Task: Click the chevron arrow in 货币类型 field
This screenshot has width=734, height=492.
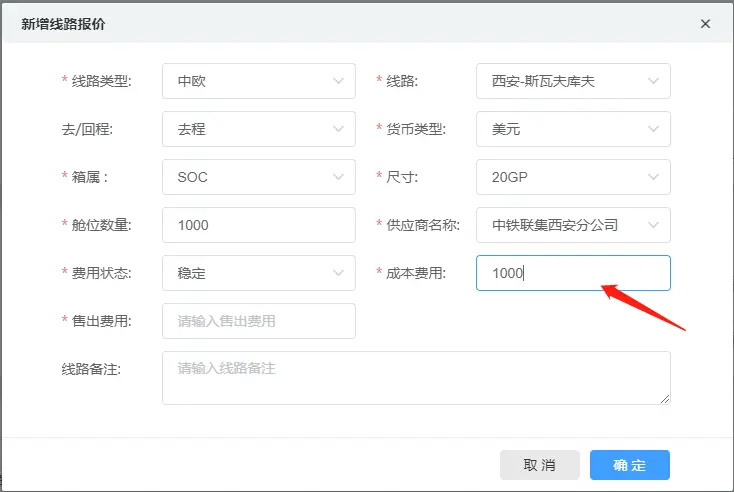Action: pos(653,129)
